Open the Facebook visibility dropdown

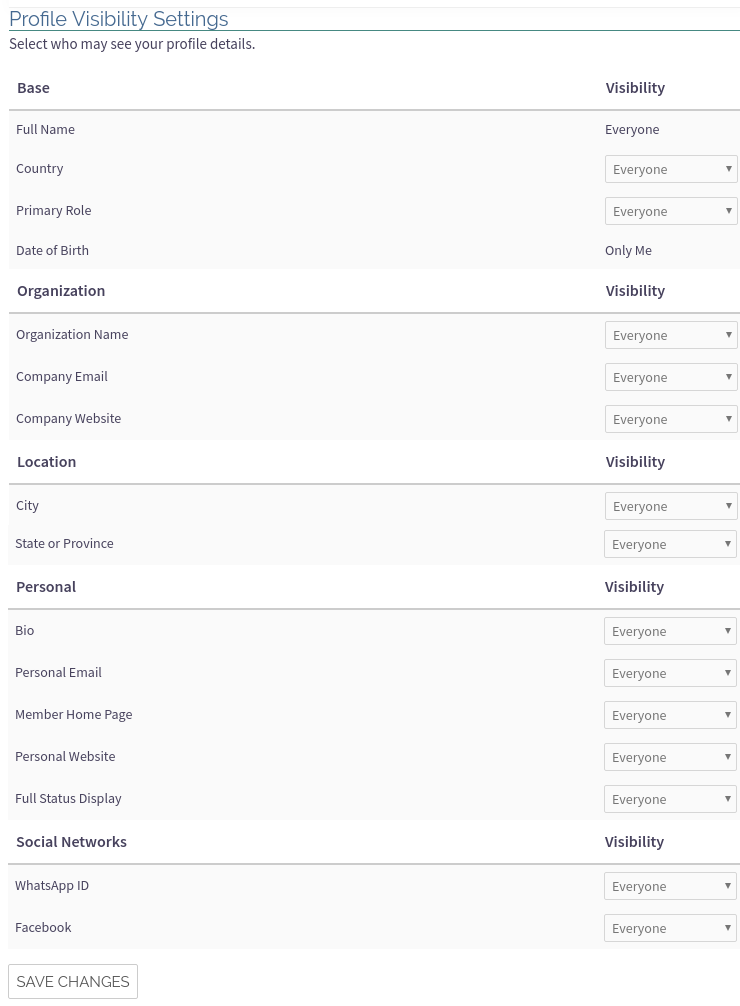pyautogui.click(x=670, y=927)
